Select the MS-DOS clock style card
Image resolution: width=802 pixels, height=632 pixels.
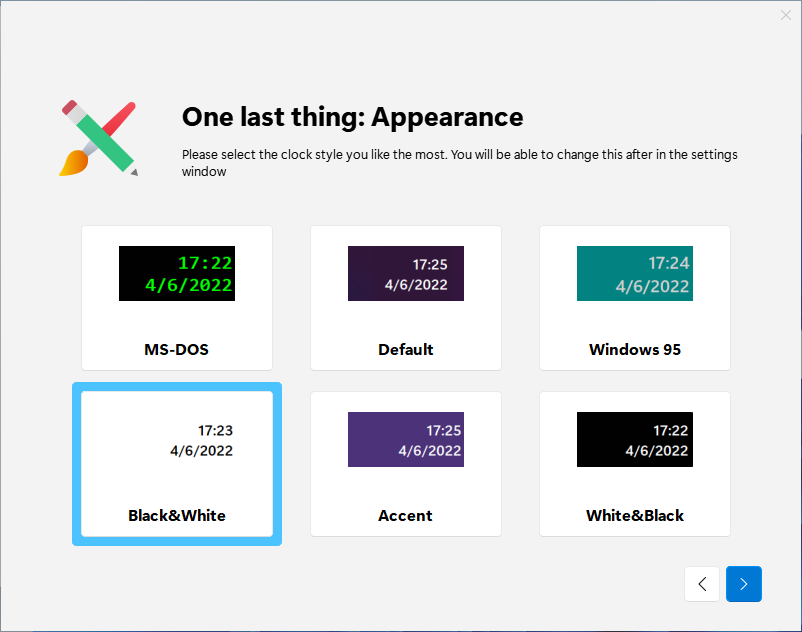point(177,298)
